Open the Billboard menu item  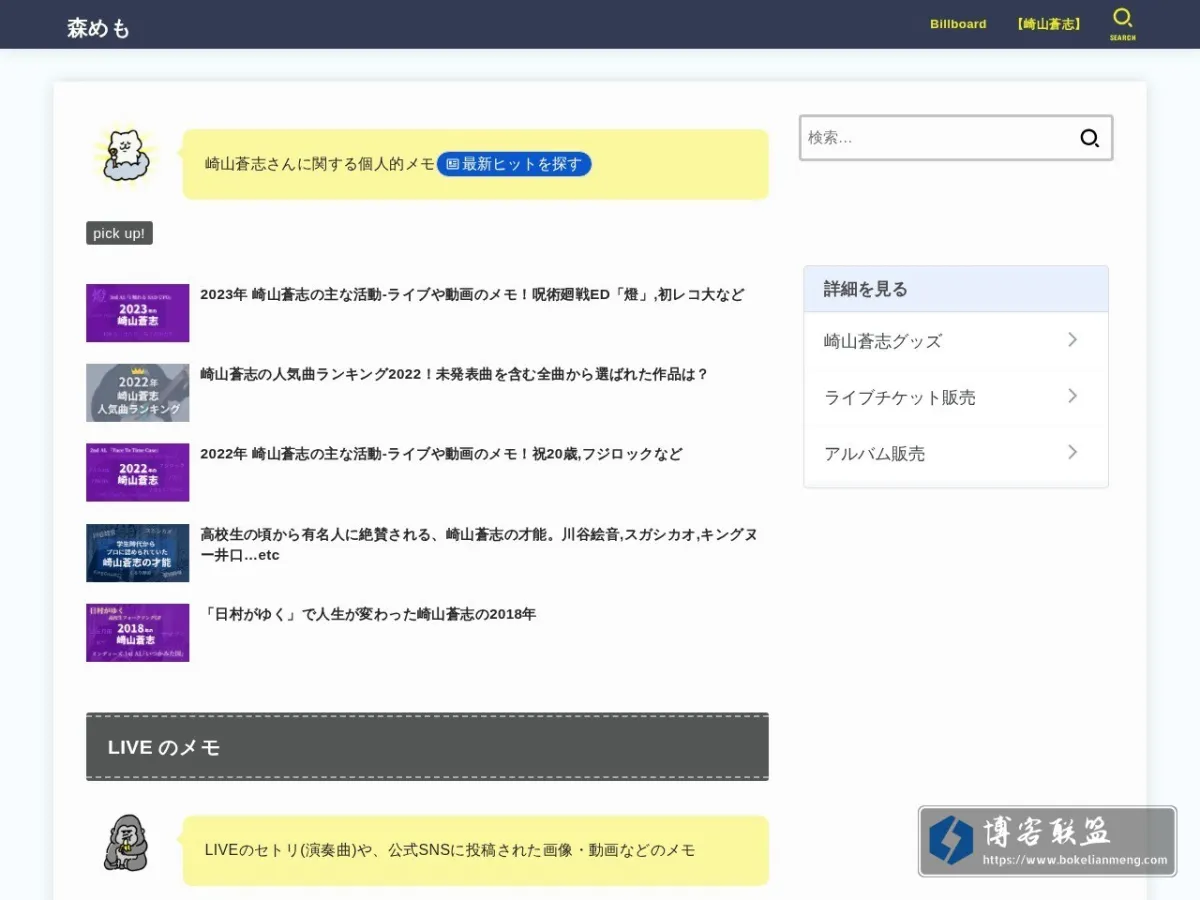pos(958,24)
